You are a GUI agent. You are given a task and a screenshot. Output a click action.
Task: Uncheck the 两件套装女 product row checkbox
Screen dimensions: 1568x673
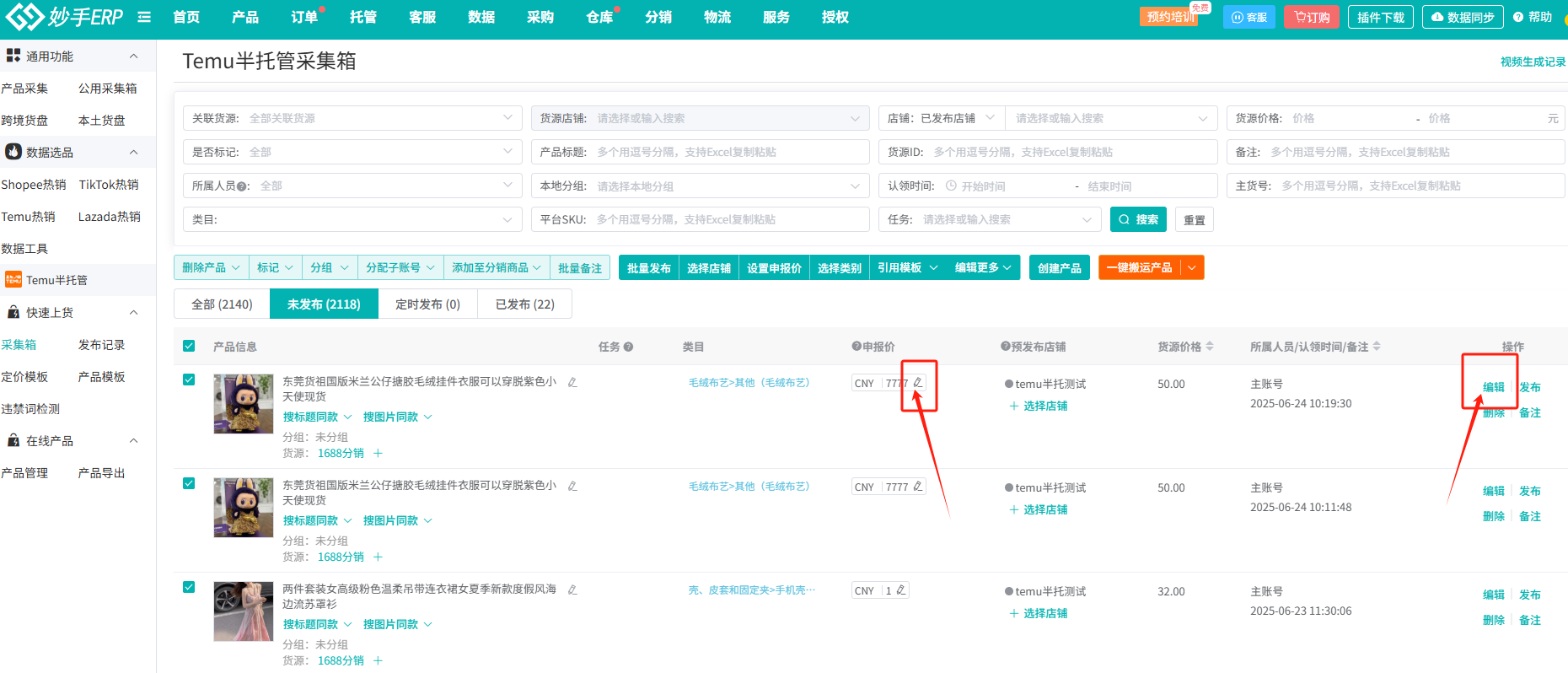(x=189, y=587)
